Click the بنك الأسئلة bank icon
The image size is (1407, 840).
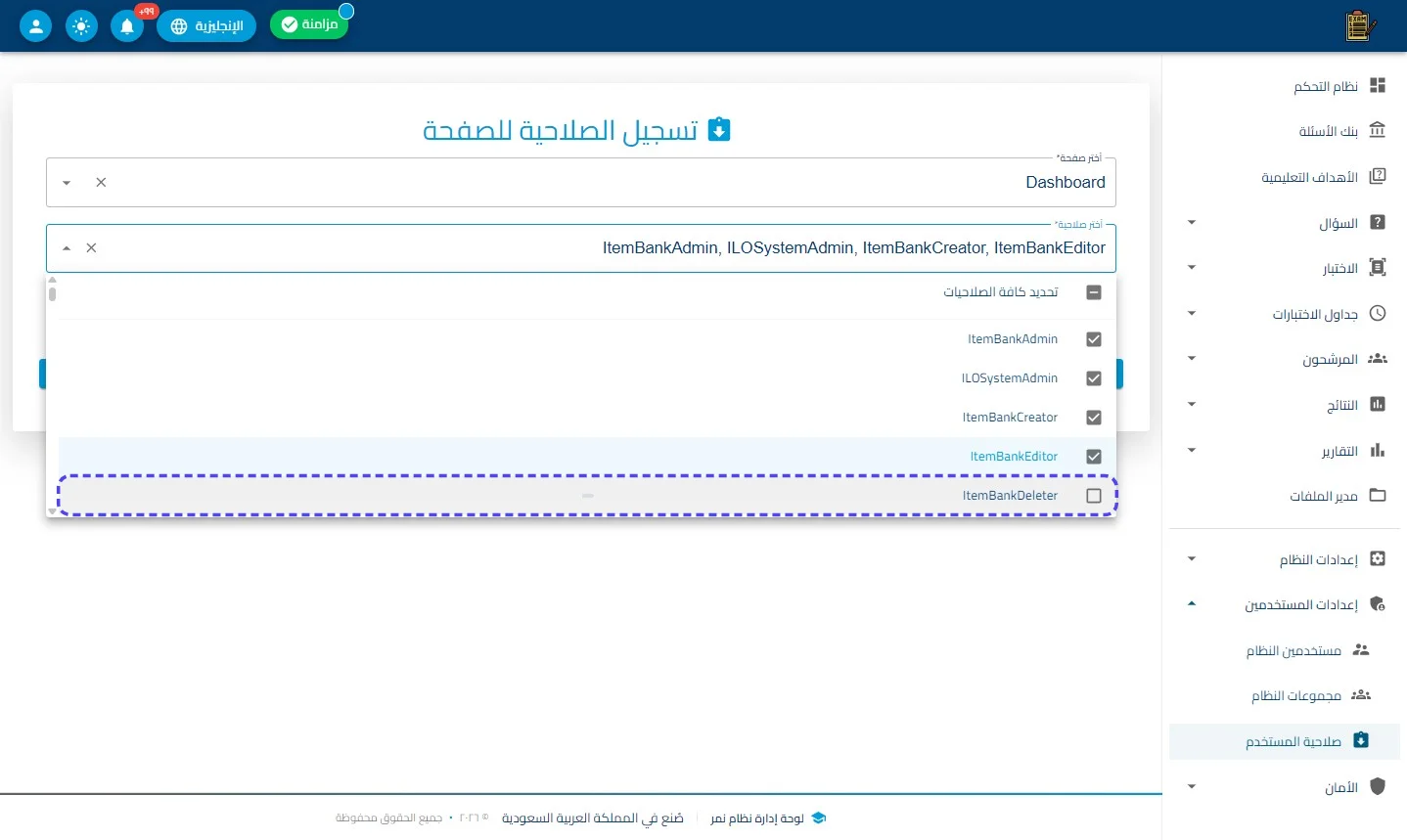point(1378,131)
